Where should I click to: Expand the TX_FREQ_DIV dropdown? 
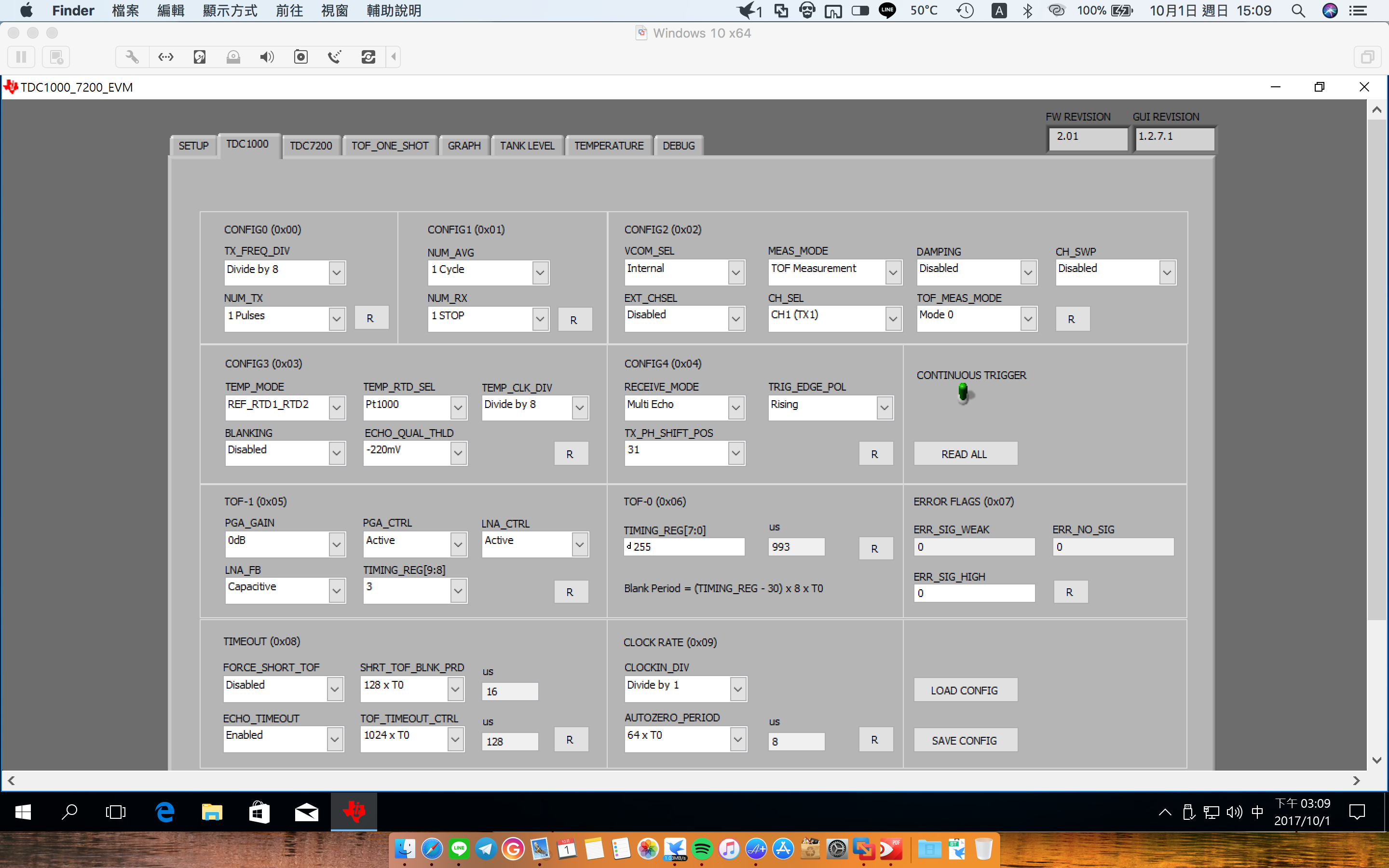(x=337, y=272)
